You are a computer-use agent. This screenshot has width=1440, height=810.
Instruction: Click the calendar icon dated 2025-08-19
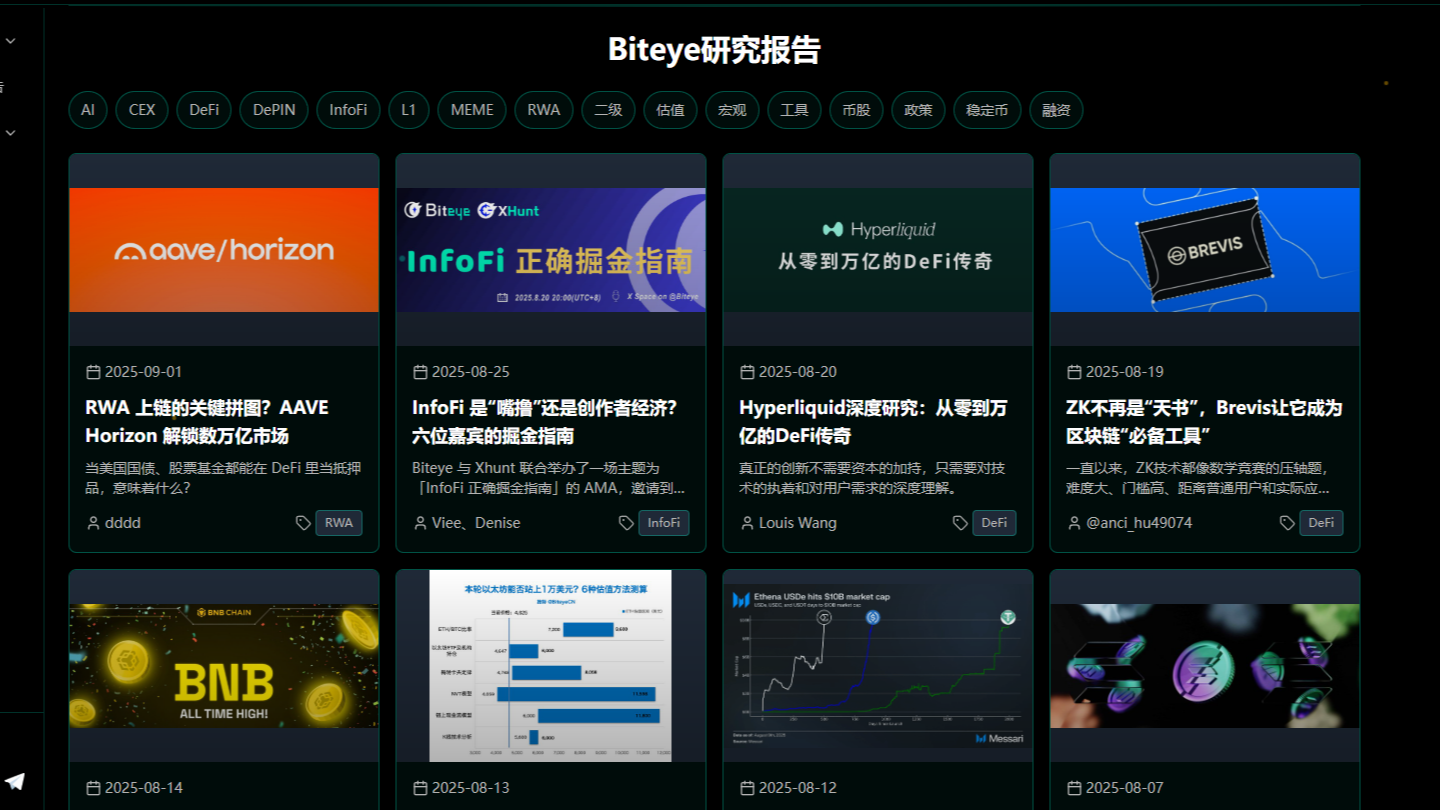(x=1074, y=371)
